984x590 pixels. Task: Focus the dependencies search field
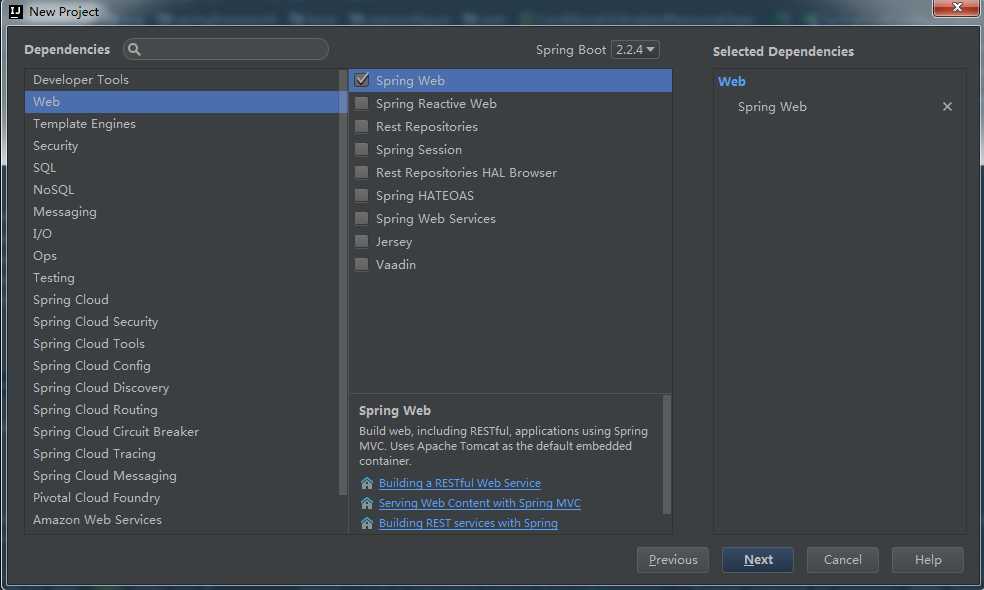pyautogui.click(x=226, y=49)
